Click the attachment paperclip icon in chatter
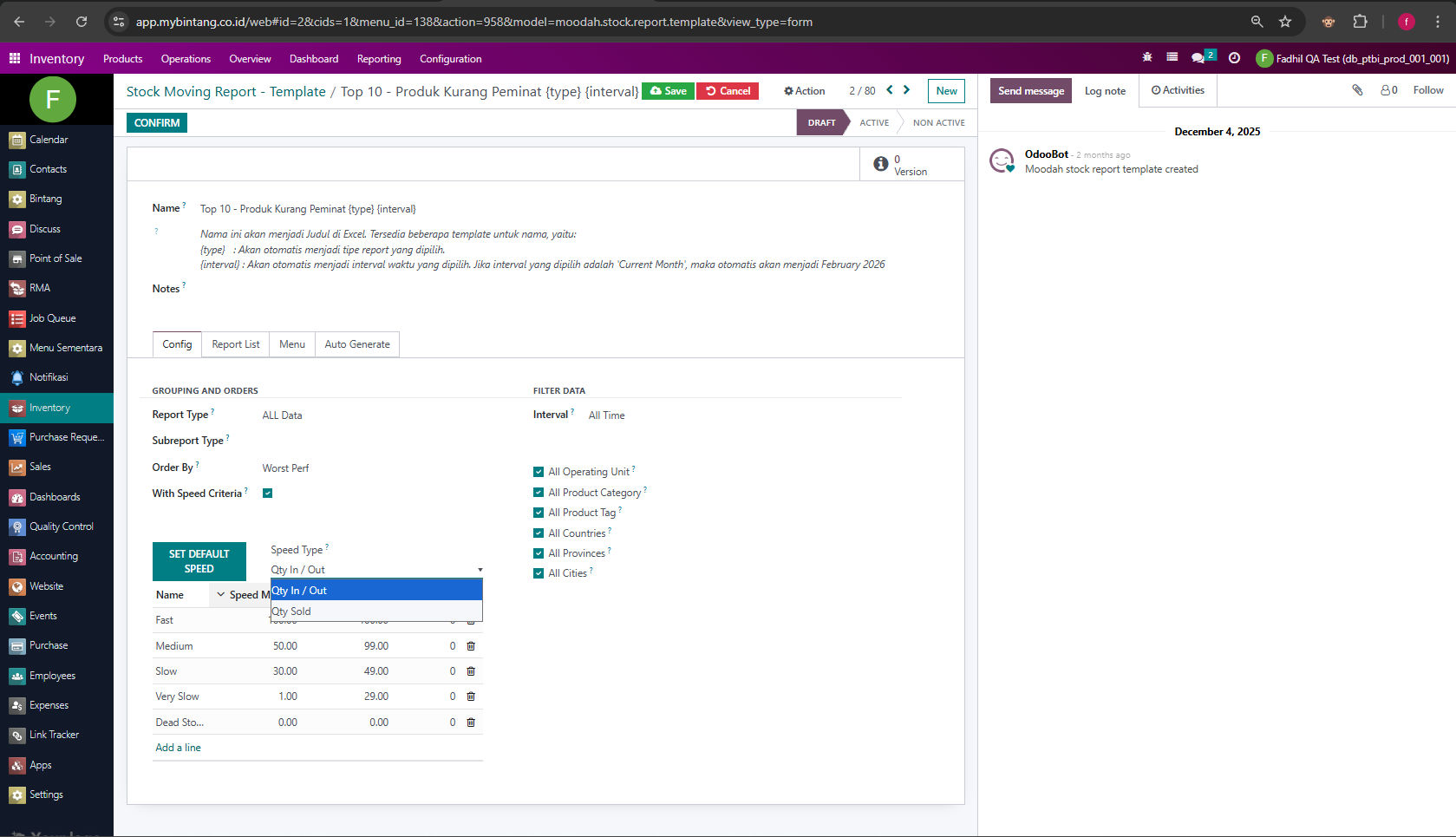The width and height of the screenshot is (1456, 837). tap(1357, 90)
